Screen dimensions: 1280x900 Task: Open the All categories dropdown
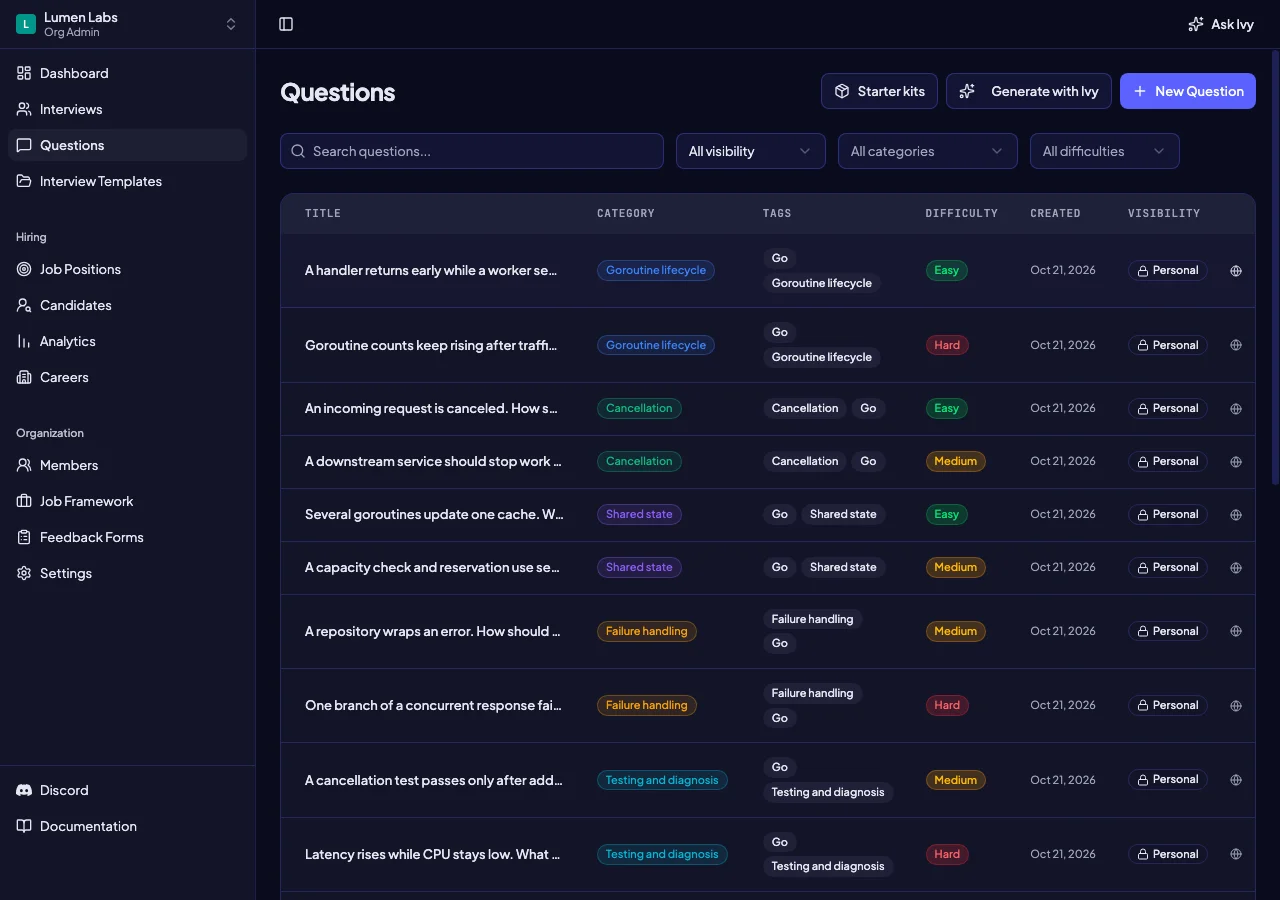tap(928, 151)
